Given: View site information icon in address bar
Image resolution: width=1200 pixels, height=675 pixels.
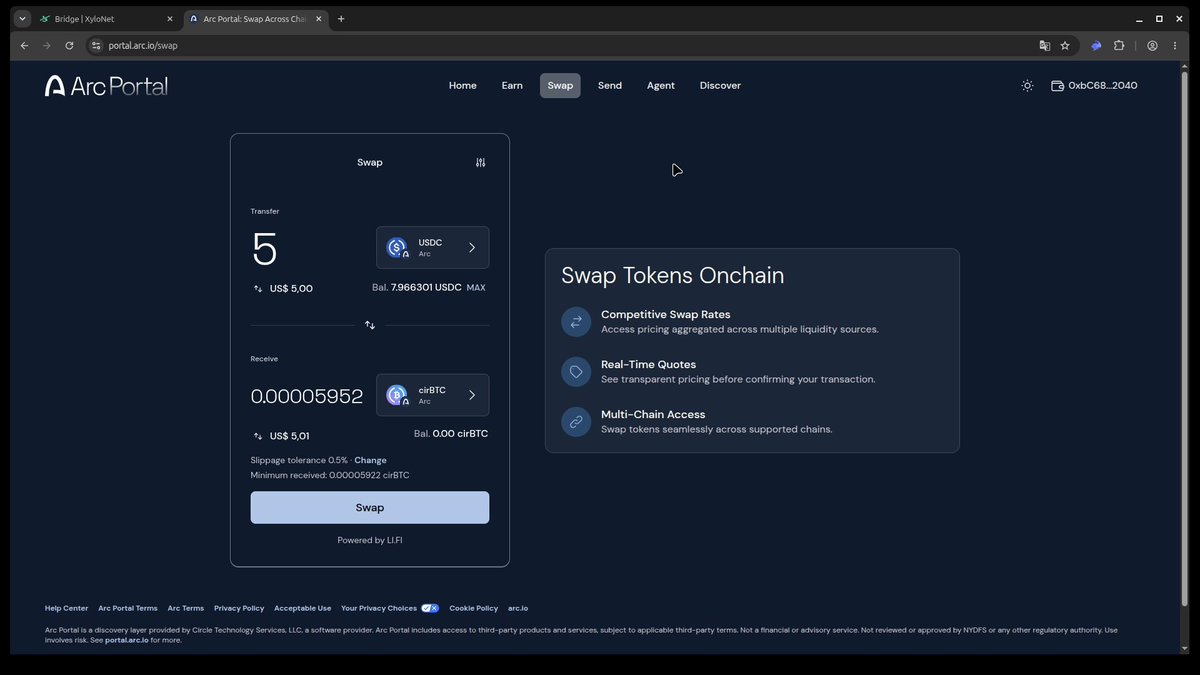Looking at the screenshot, I should point(96,45).
